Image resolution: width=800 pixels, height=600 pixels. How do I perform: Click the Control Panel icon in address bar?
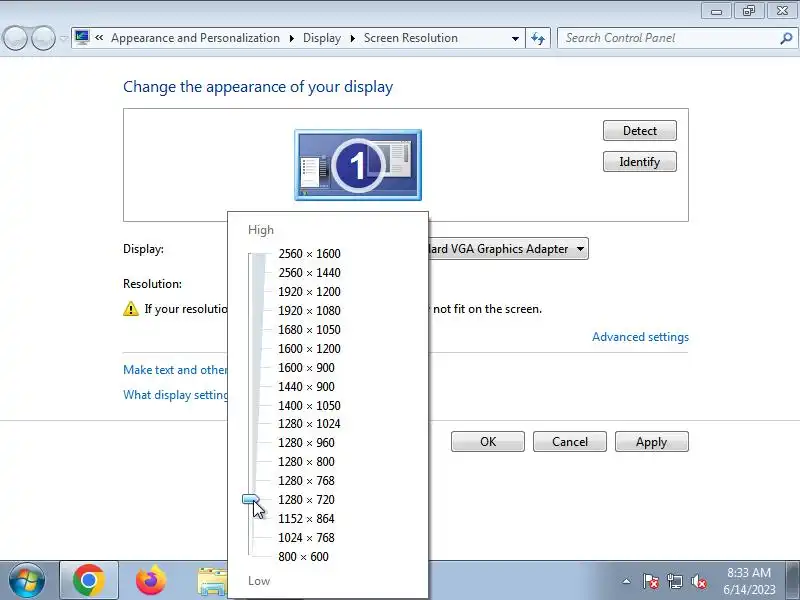point(82,38)
